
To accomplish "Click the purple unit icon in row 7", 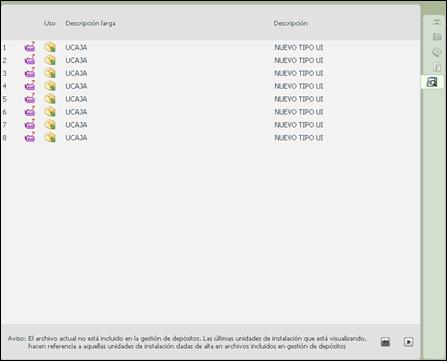I will pyautogui.click(x=30, y=124).
